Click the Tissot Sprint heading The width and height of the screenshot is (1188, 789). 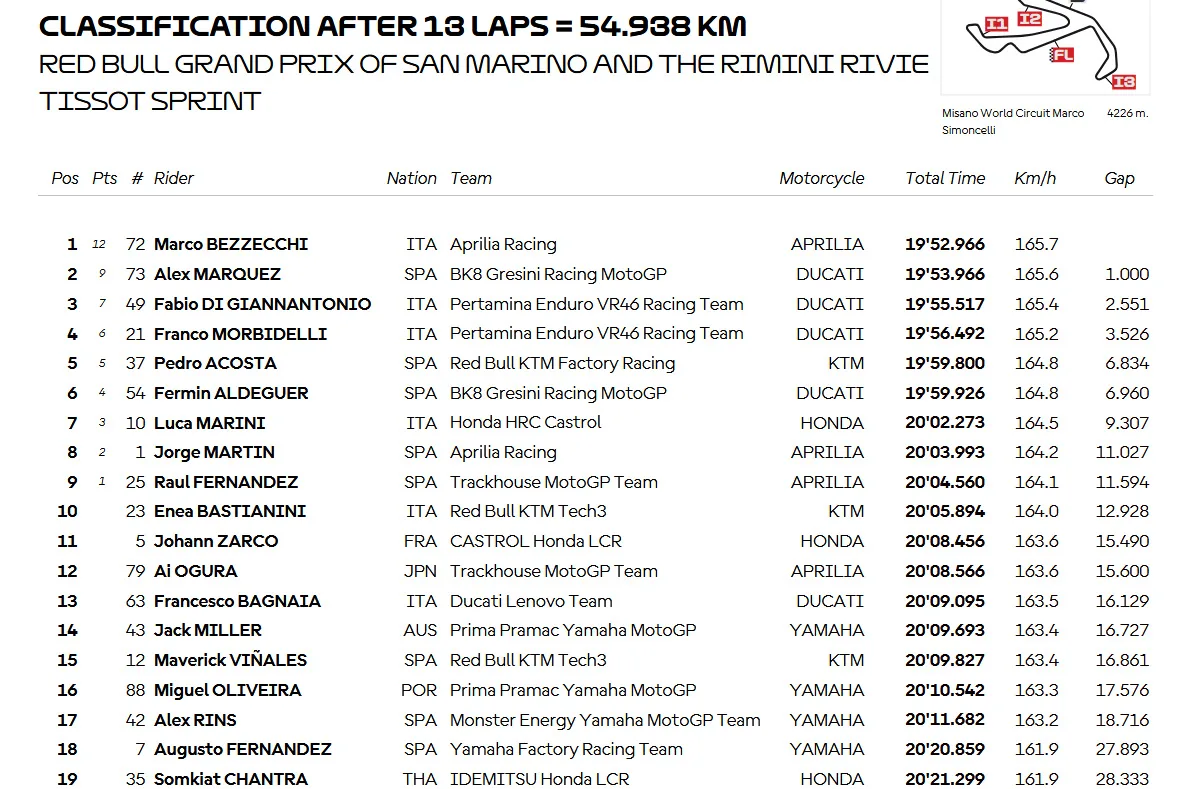(x=150, y=101)
